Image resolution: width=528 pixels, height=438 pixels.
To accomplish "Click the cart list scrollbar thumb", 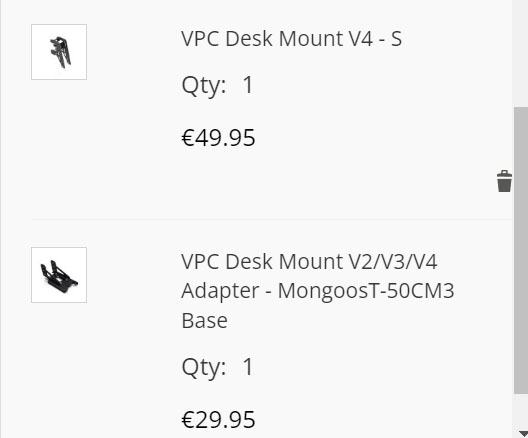I will click(x=521, y=250).
